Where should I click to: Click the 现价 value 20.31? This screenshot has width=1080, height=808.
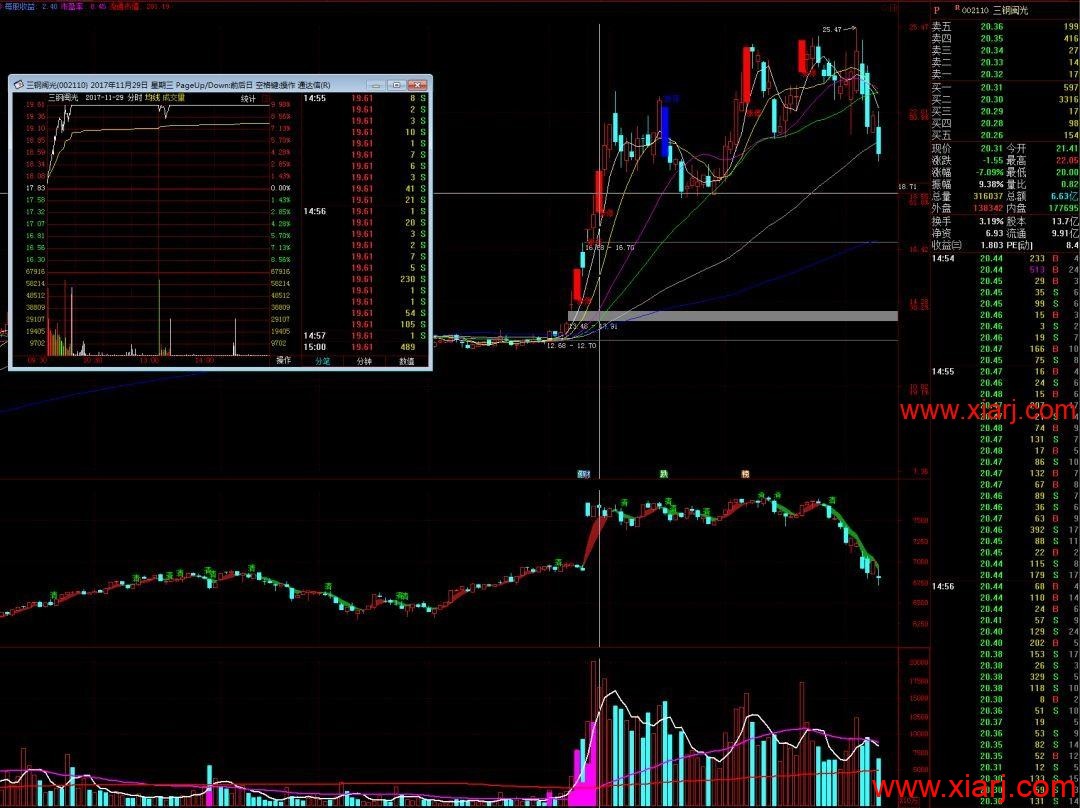tap(992, 148)
